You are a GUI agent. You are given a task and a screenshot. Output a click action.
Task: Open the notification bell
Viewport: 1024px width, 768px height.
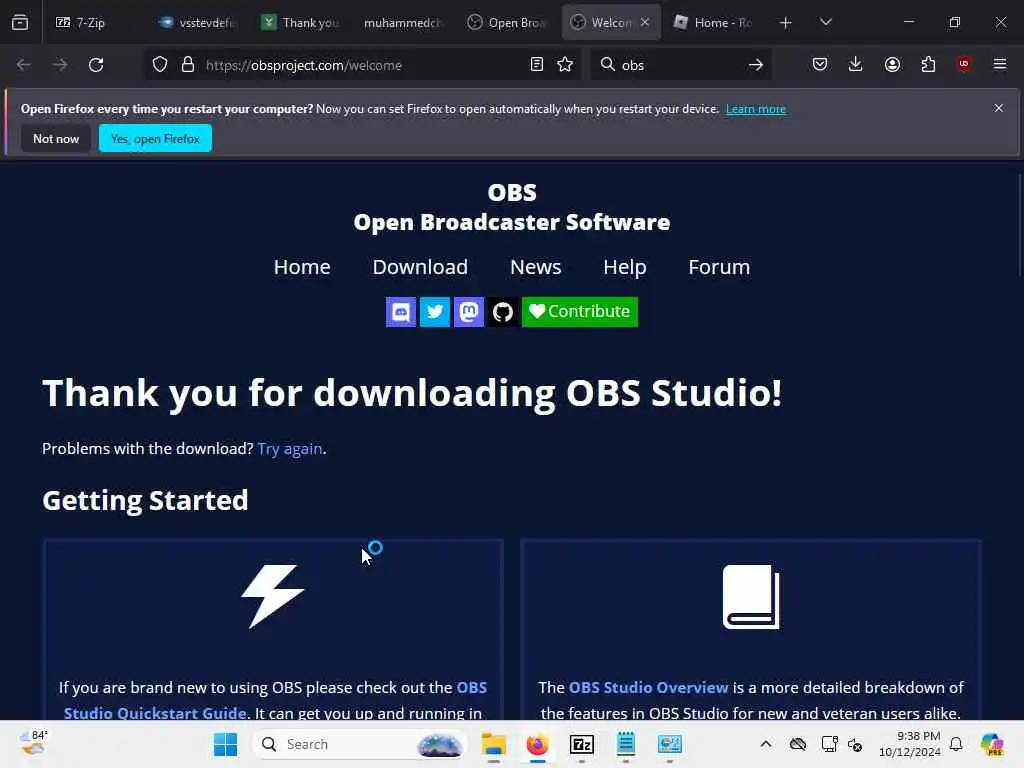956,744
